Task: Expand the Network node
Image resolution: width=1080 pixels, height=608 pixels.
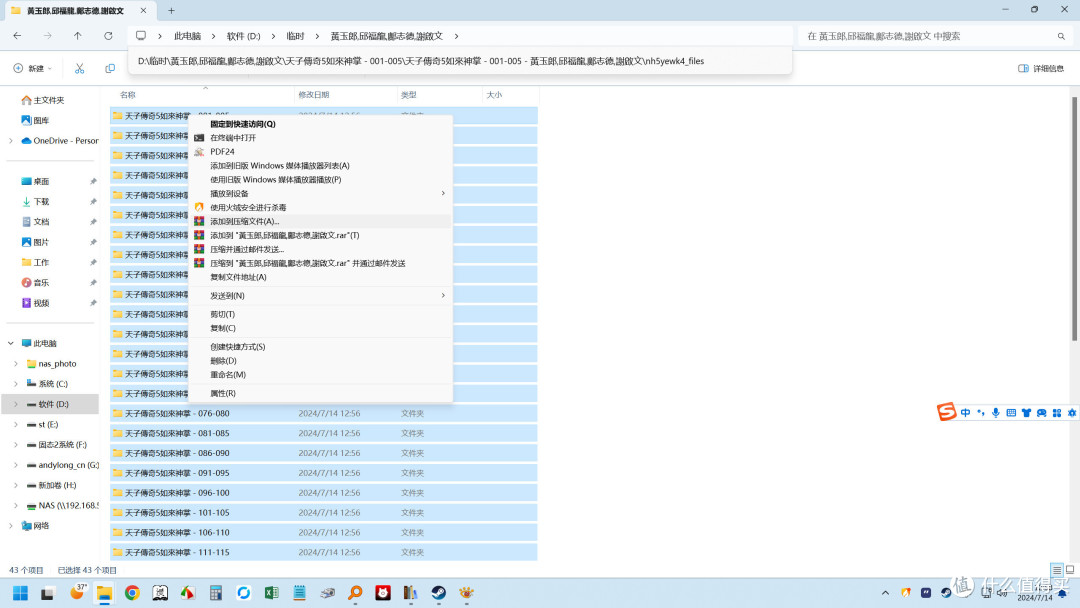Action: click(x=11, y=525)
